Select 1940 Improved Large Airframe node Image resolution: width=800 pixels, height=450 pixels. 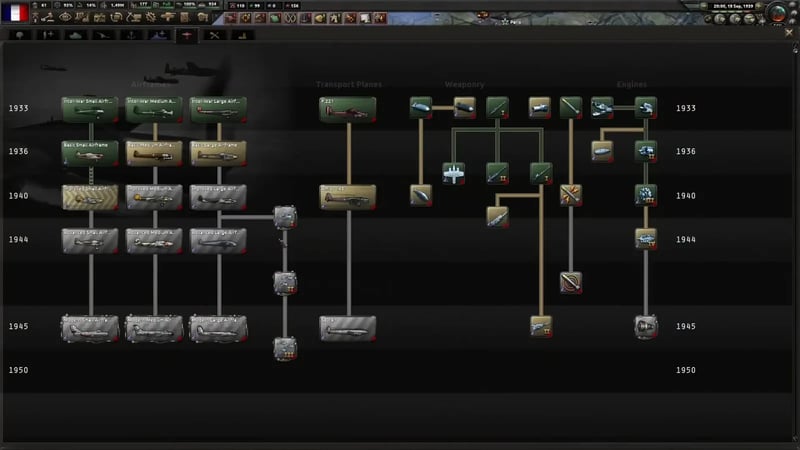[218, 197]
